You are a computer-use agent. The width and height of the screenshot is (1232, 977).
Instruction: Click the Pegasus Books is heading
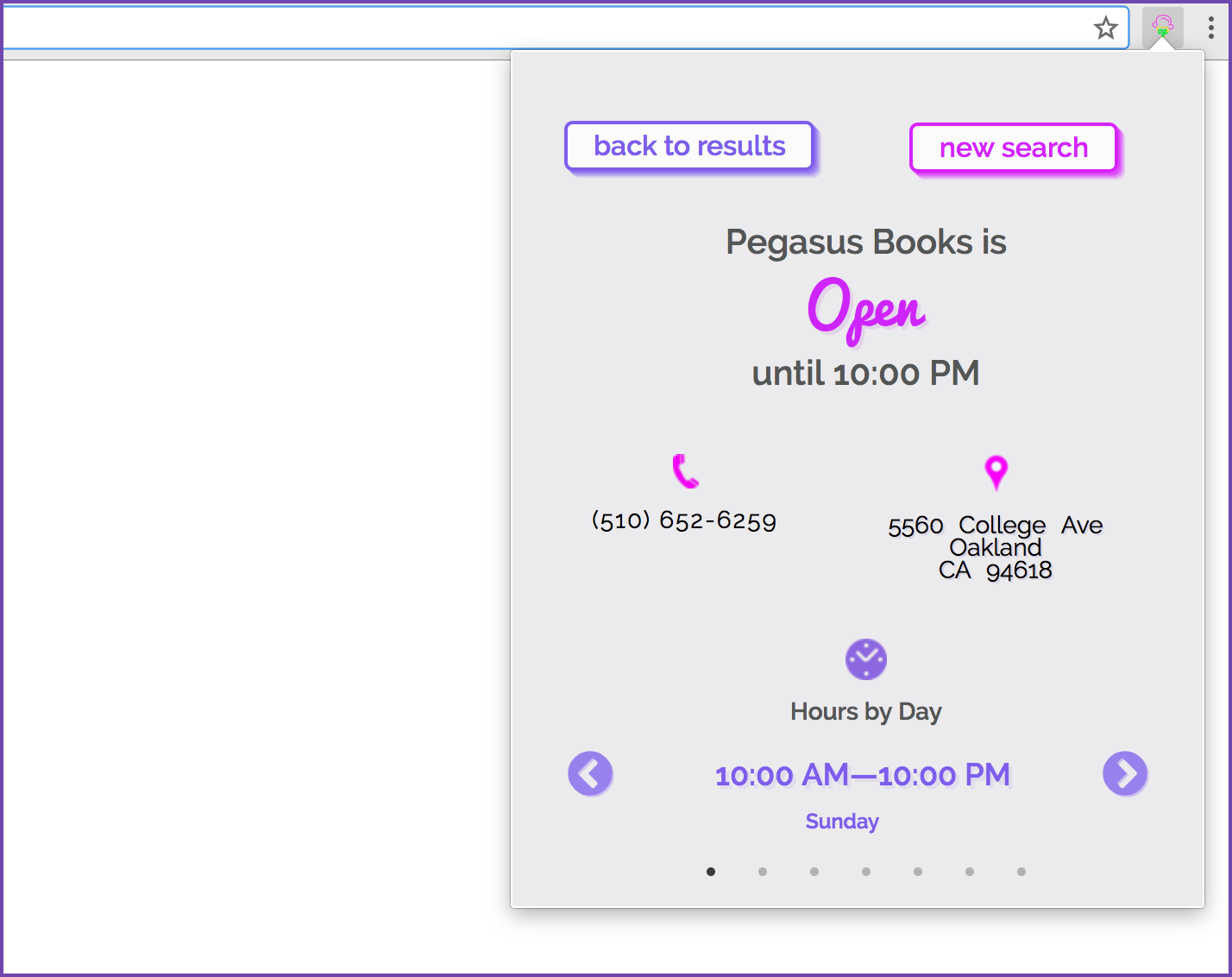coord(866,243)
